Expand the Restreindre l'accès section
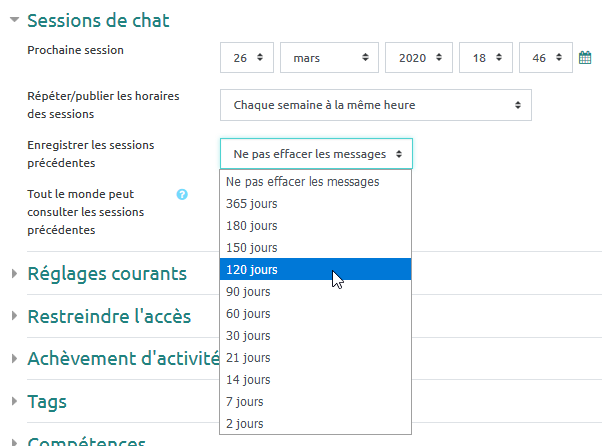Screen dimensions: 602x446 (x=108, y=316)
